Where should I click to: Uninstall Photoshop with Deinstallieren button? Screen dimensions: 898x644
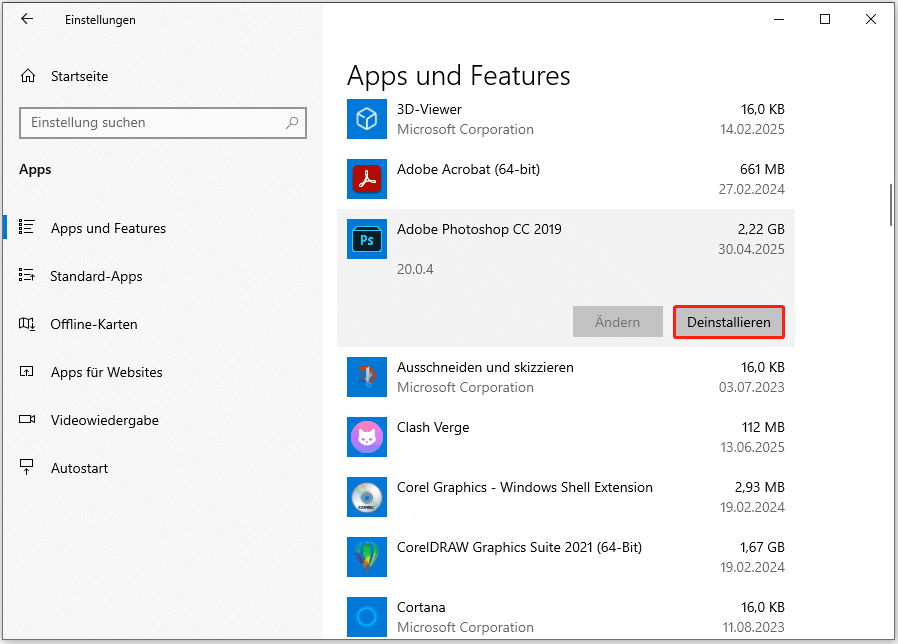[728, 322]
